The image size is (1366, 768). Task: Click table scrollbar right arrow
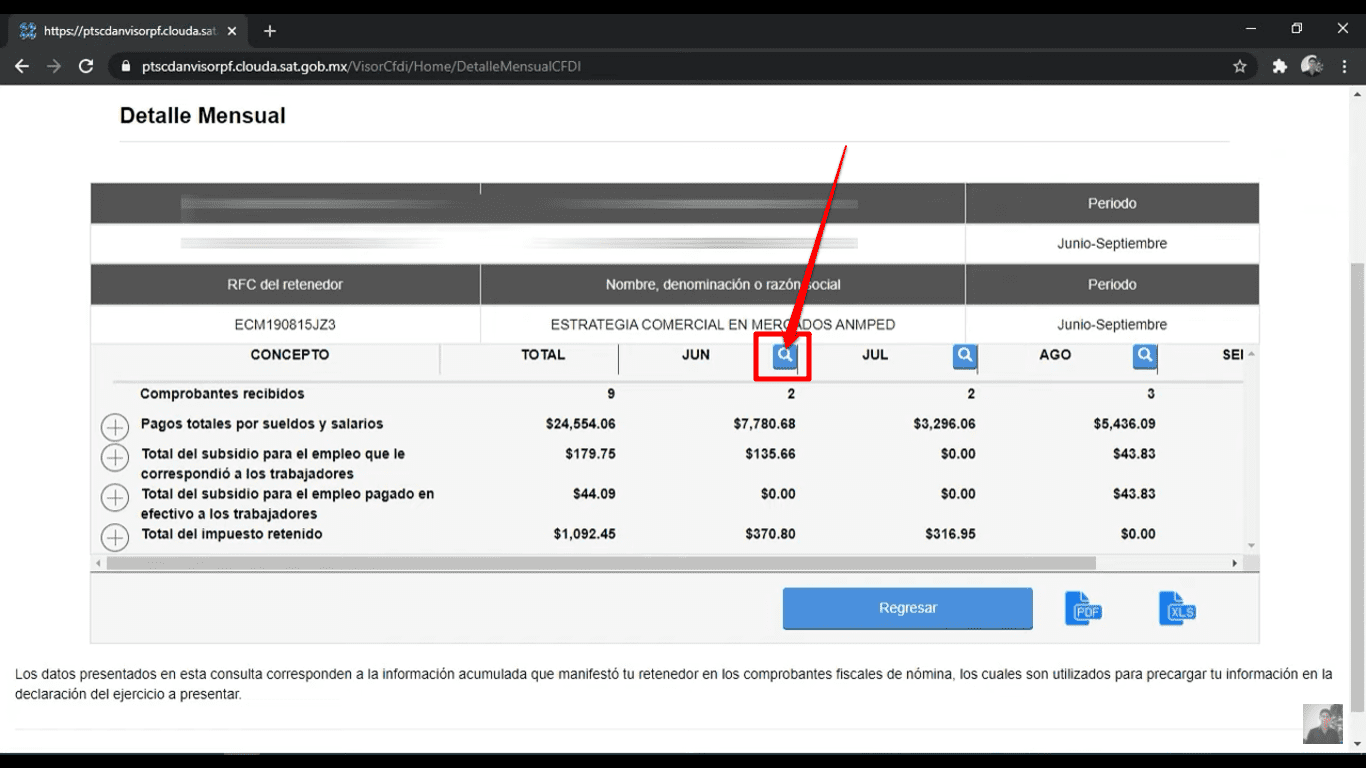[x=1235, y=563]
